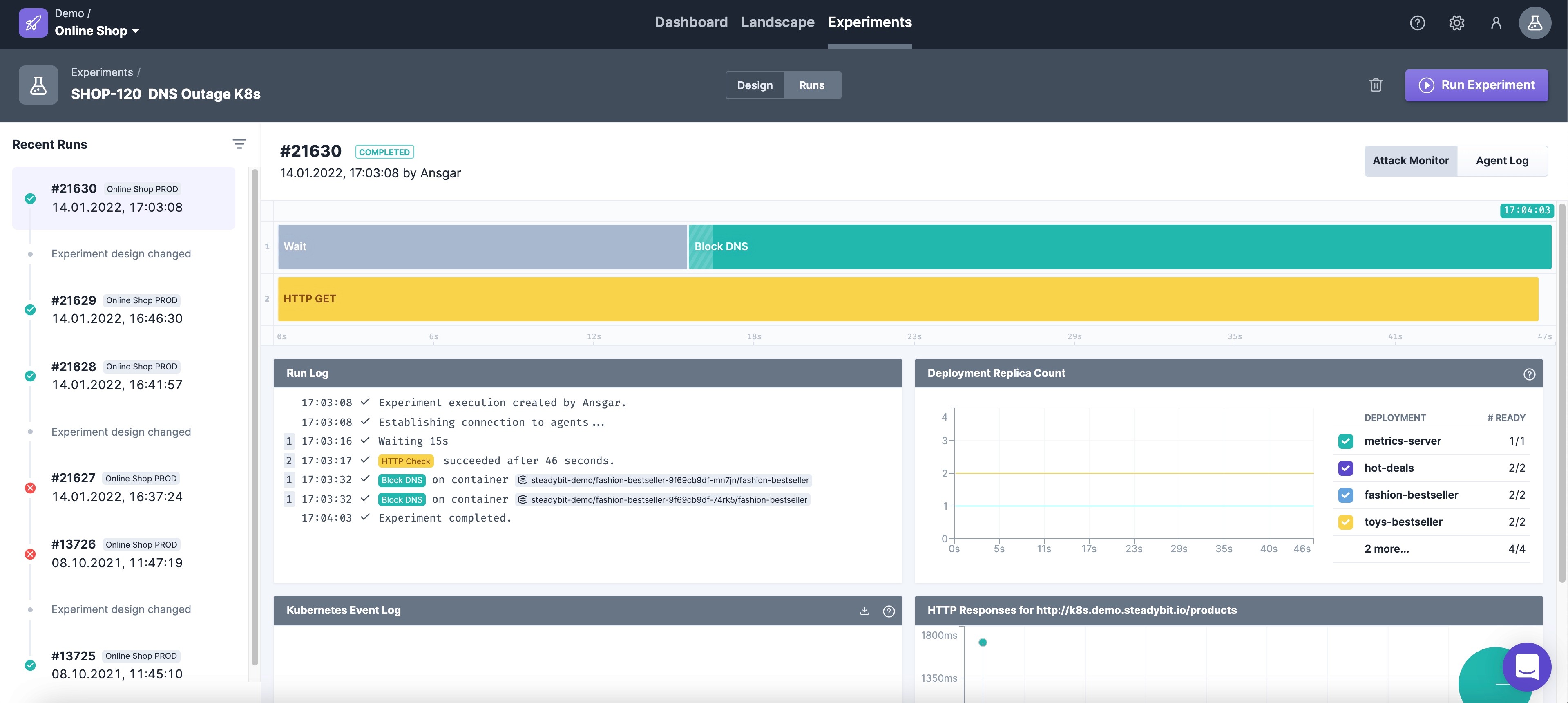This screenshot has height=703, width=1568.
Task: Select the Block DNS timeline bar
Action: tap(1120, 247)
